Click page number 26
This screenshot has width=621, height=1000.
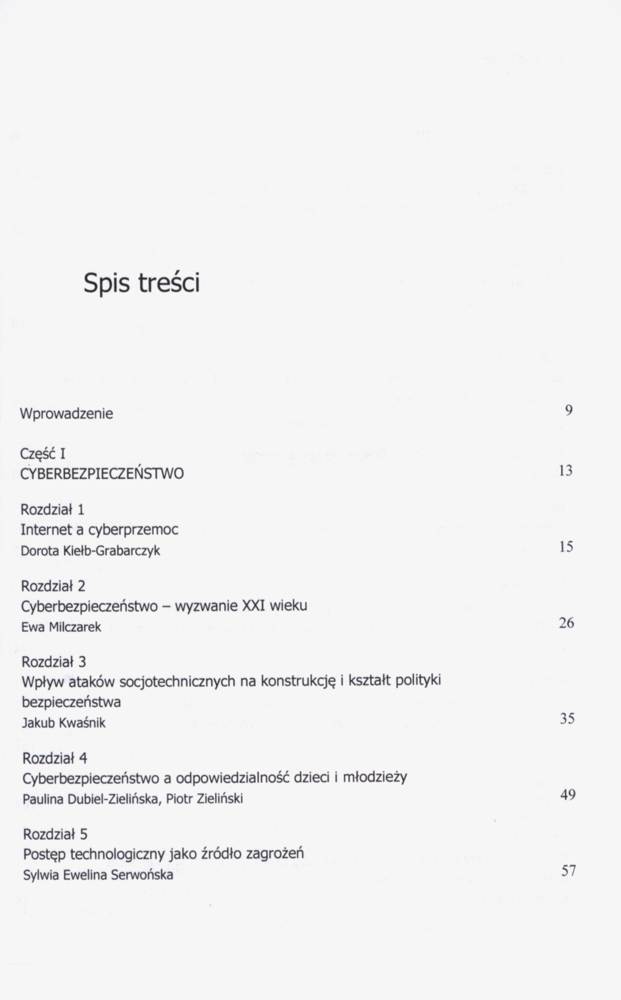click(566, 622)
